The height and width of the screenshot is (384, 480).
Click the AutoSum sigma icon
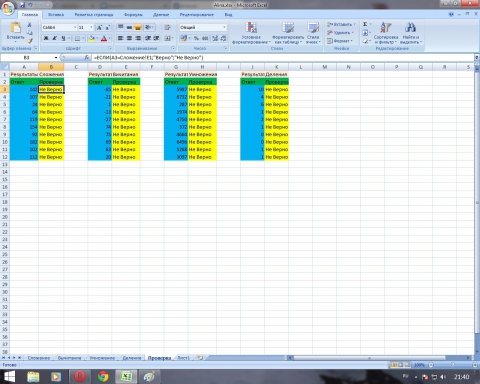(x=365, y=24)
